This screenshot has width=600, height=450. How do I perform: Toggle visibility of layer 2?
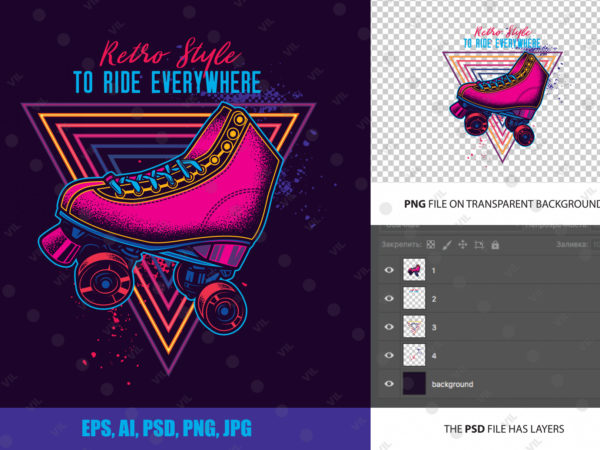point(389,298)
